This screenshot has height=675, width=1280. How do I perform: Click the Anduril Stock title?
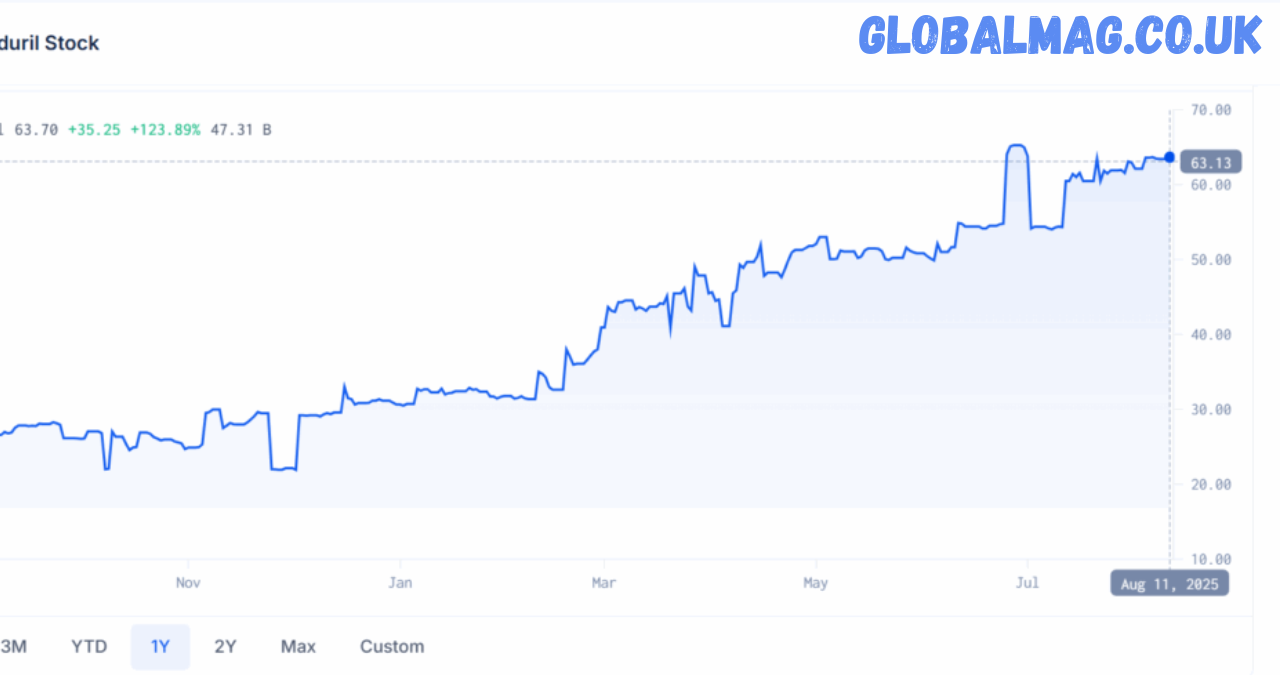click(50, 43)
